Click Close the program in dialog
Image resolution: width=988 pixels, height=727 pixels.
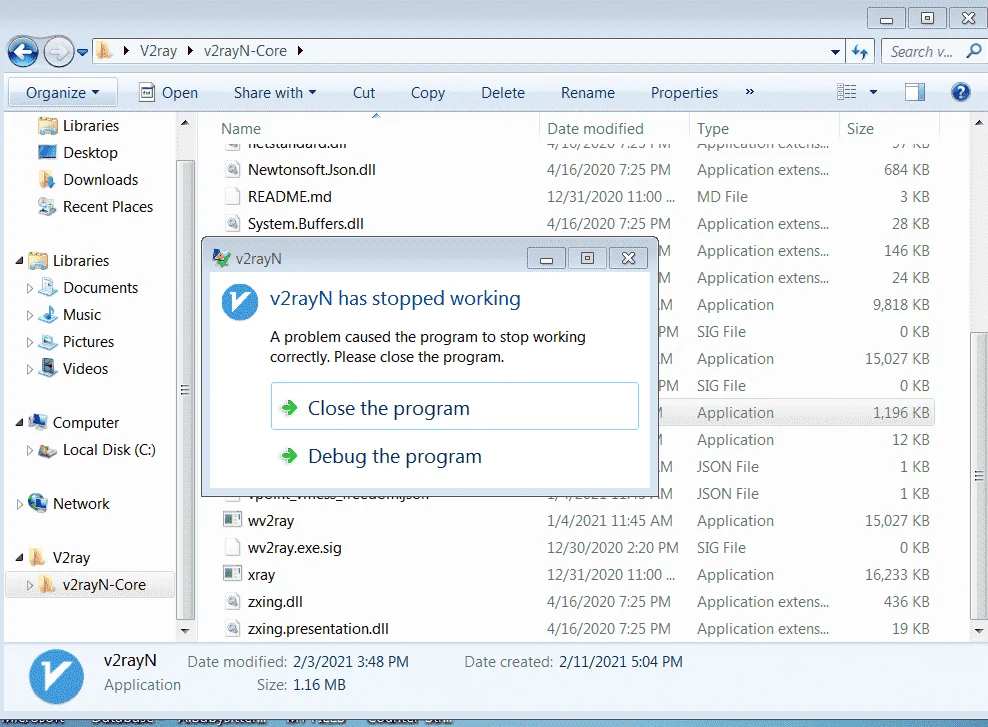(x=454, y=406)
